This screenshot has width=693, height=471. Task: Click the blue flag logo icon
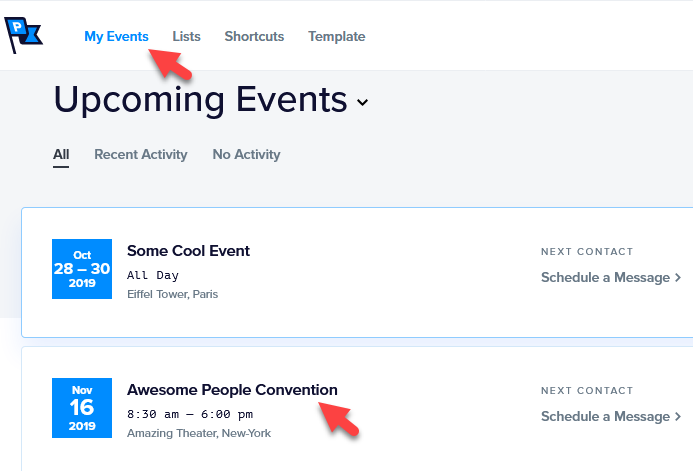[23, 35]
